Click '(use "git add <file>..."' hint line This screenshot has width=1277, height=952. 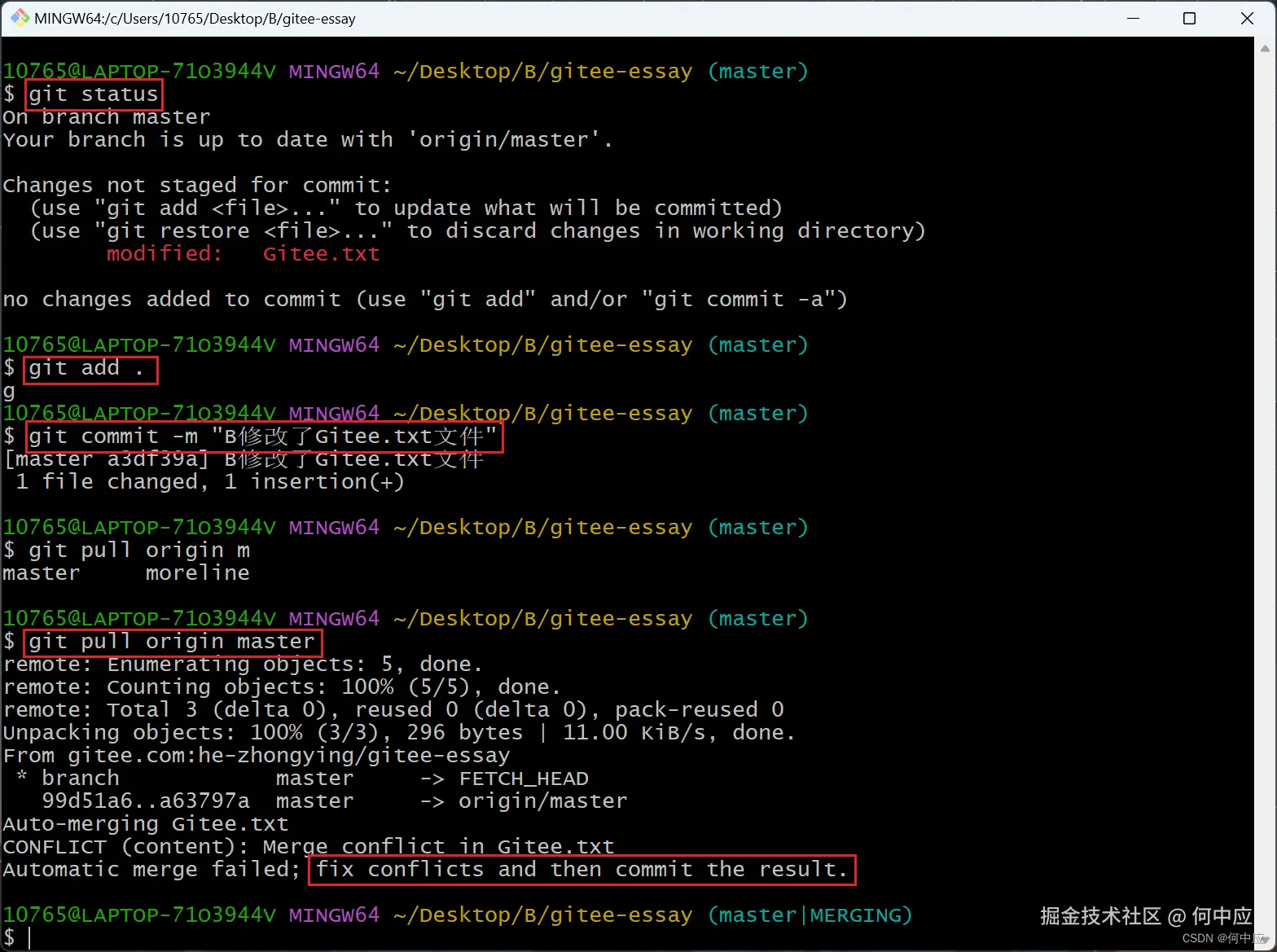pos(406,208)
